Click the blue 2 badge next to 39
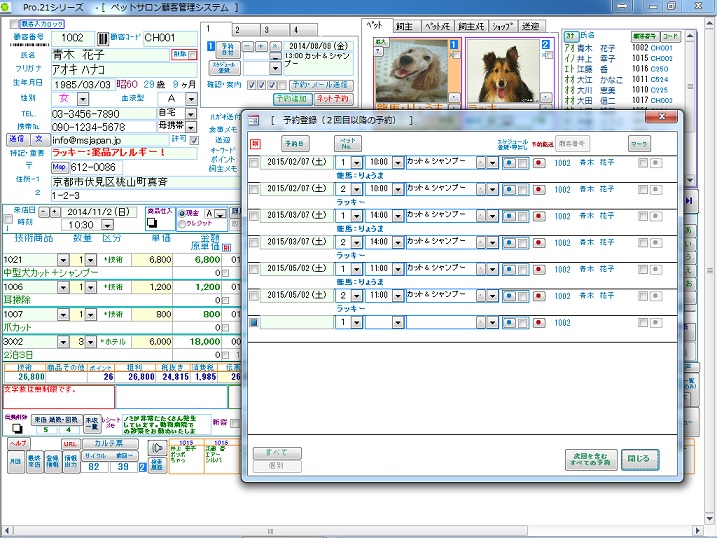 coord(142,467)
